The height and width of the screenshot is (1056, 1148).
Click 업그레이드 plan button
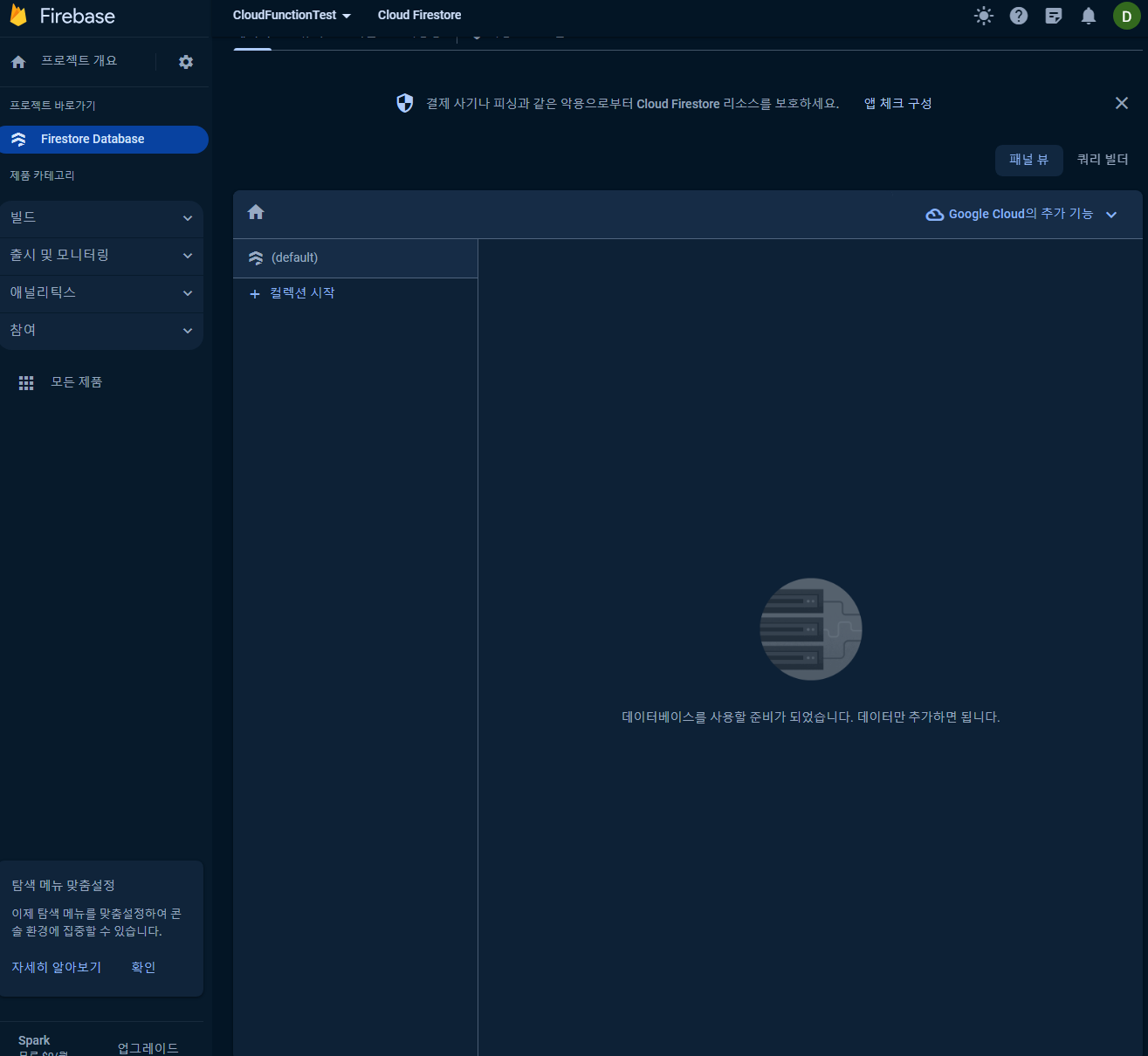point(148,1047)
